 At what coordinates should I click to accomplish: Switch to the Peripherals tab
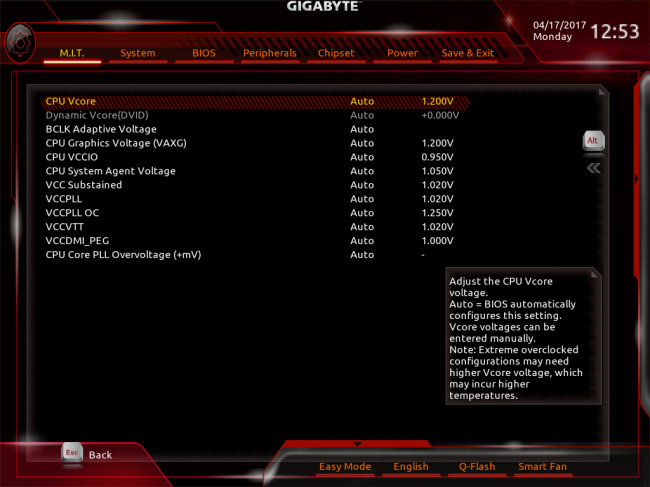pyautogui.click(x=269, y=53)
